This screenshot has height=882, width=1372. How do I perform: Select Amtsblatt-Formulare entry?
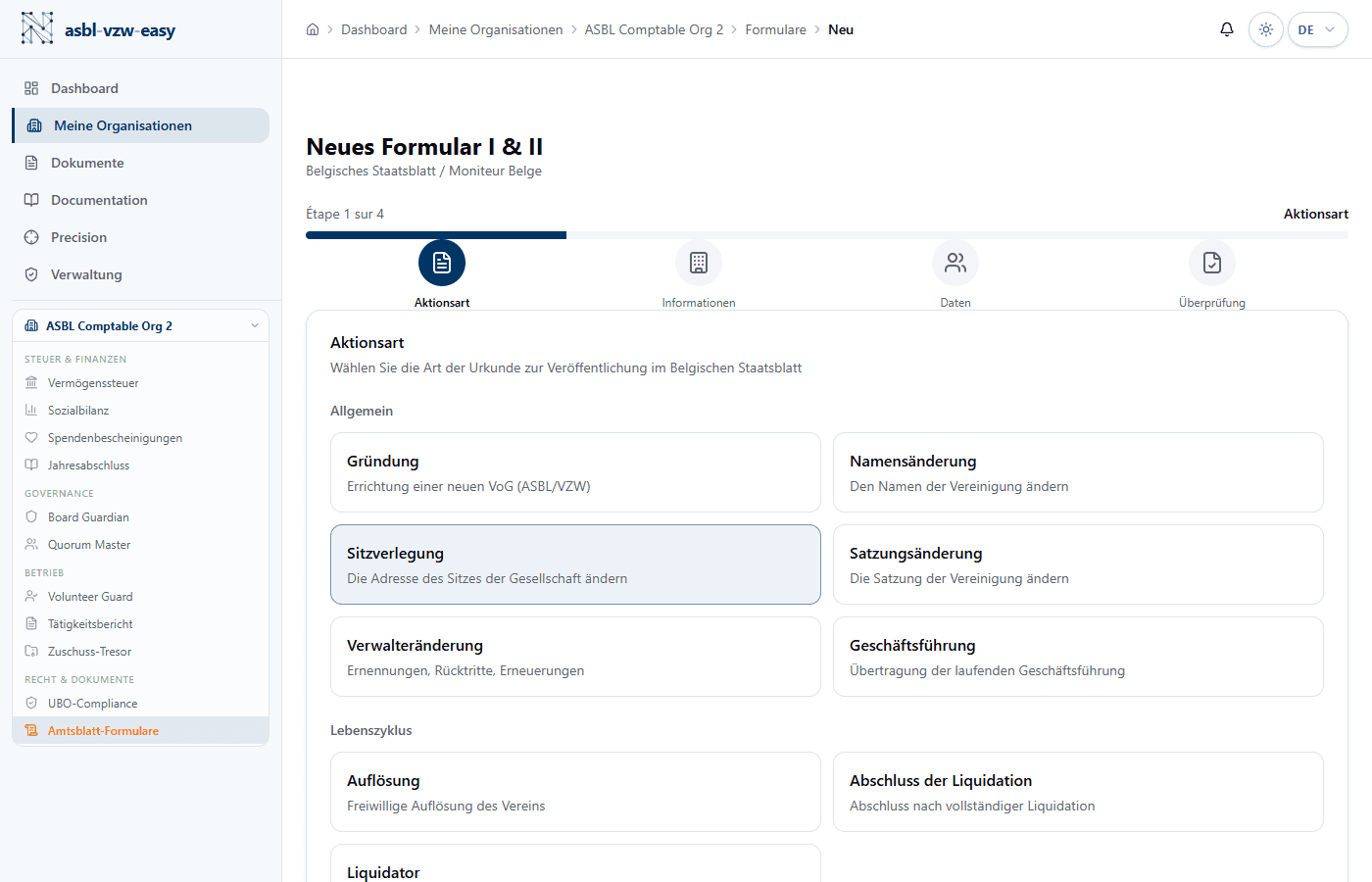(x=140, y=731)
